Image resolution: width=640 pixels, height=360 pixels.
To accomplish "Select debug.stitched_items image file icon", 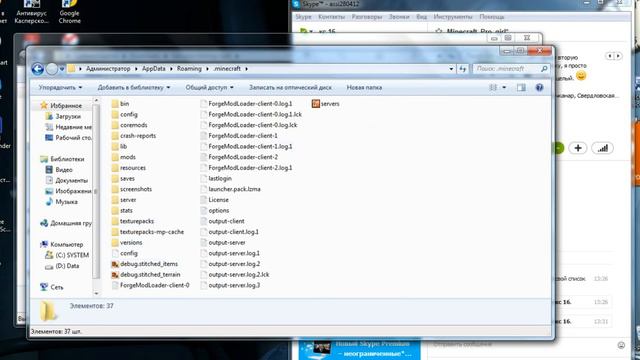I will click(x=115, y=264).
